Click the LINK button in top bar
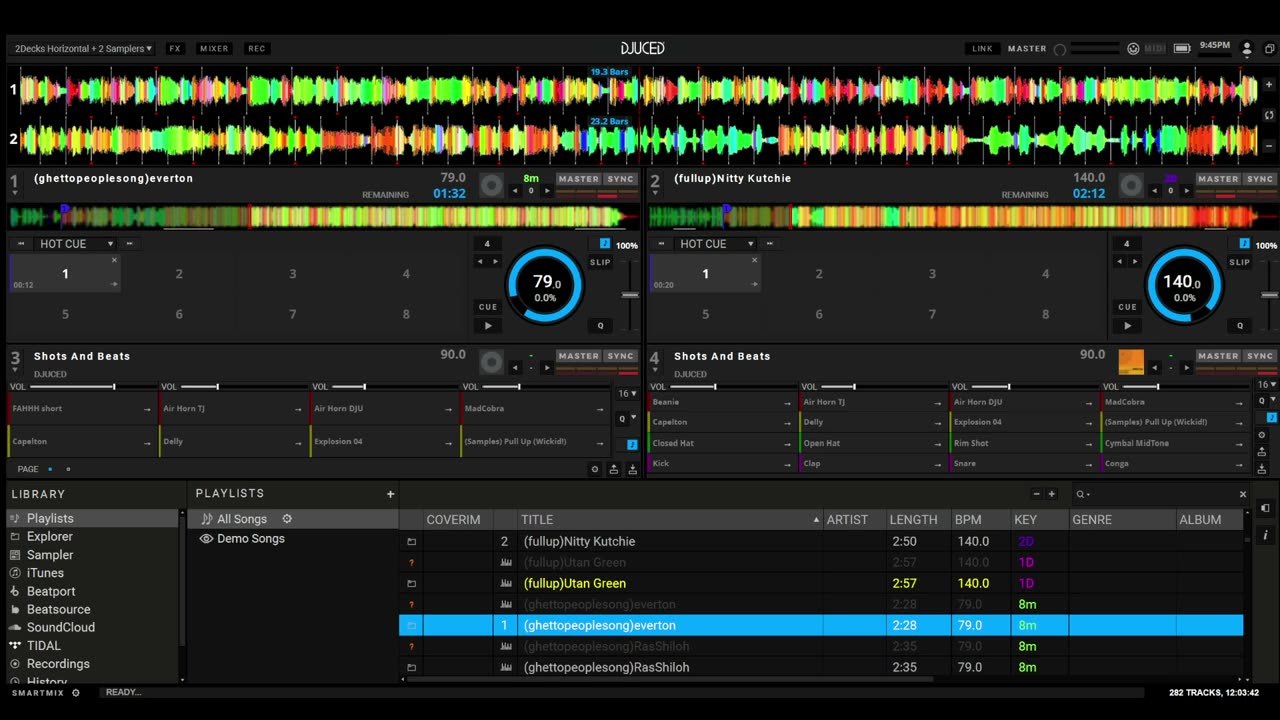Viewport: 1280px width, 720px height. [x=982, y=48]
